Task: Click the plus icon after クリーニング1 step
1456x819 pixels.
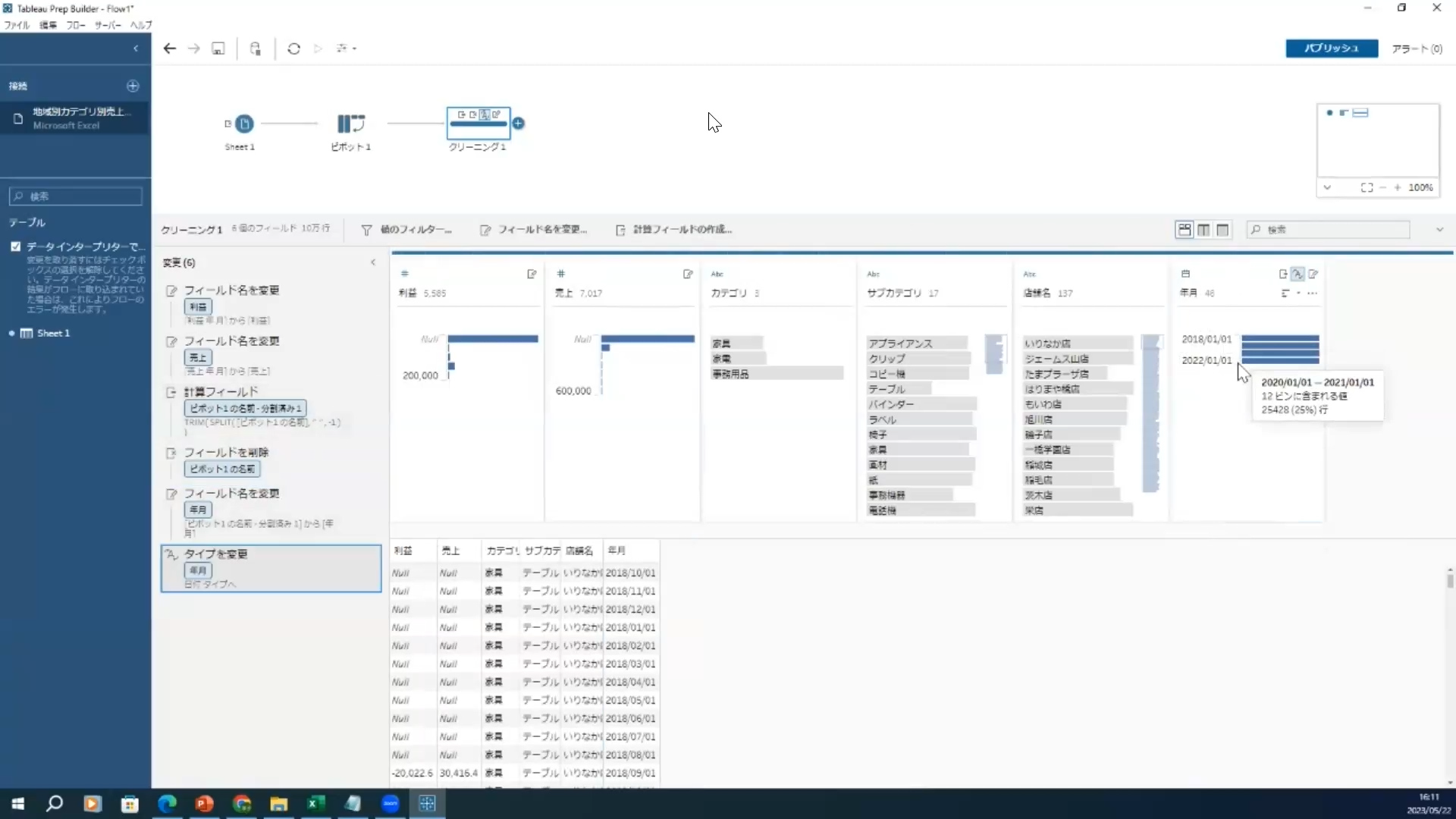Action: pos(519,123)
